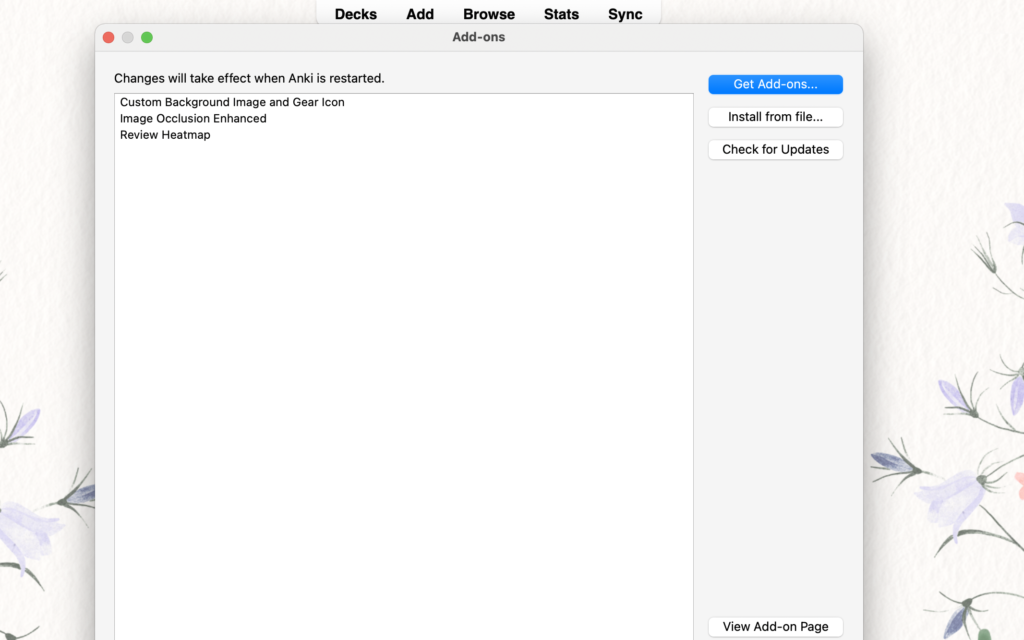Open View Add-on Page
Screen dimensions: 1024x640
tap(775, 626)
